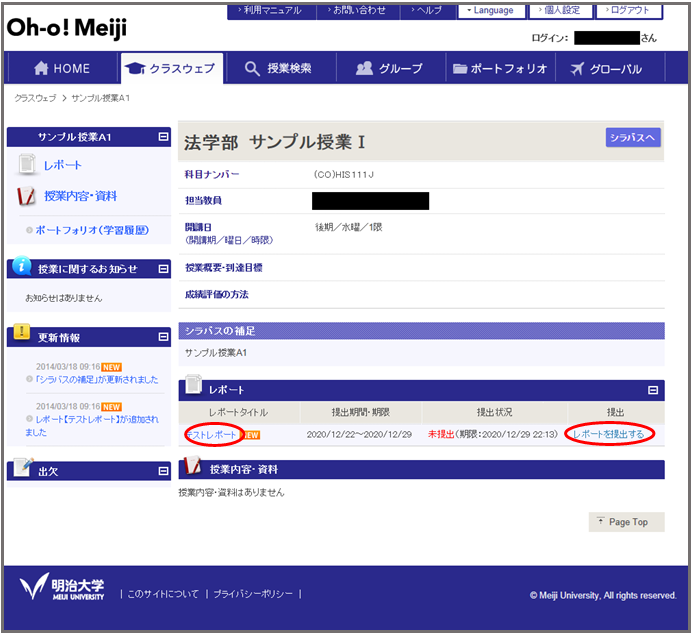
Task: Open the 授業内容・資料 sidebar link
Action: (81, 196)
